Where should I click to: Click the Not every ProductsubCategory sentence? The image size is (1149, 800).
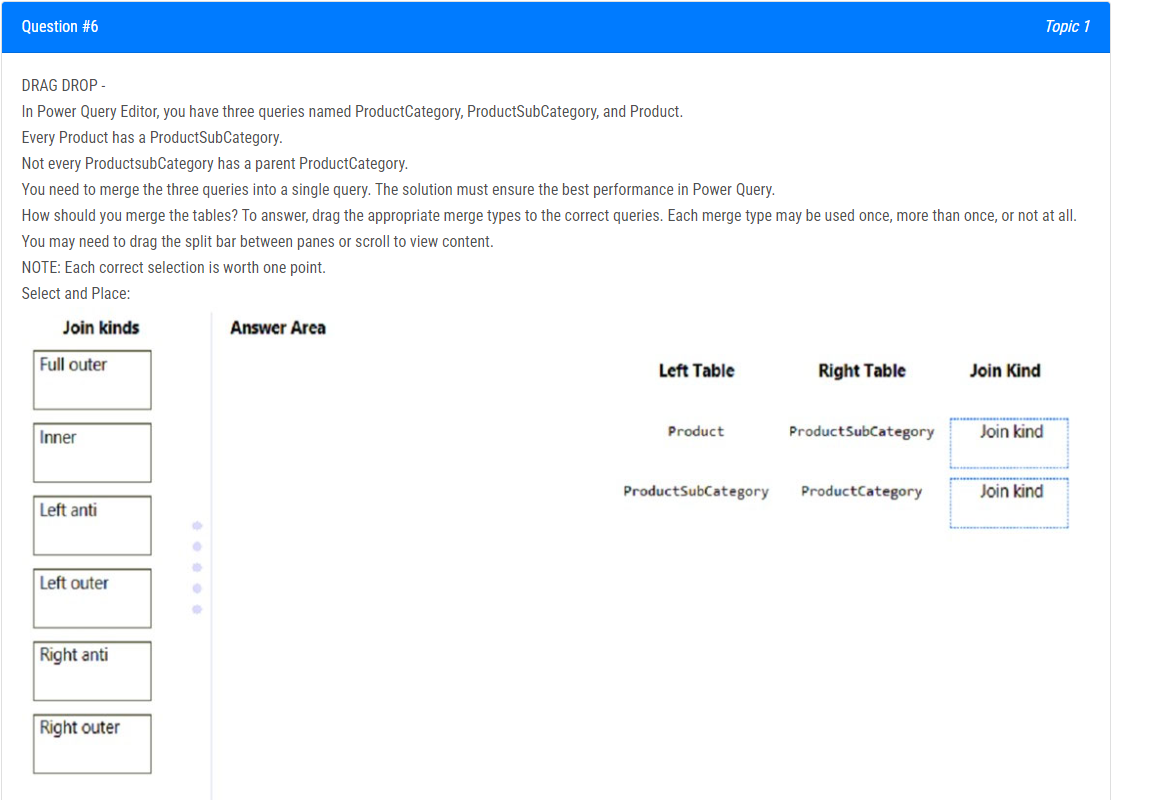(215, 163)
